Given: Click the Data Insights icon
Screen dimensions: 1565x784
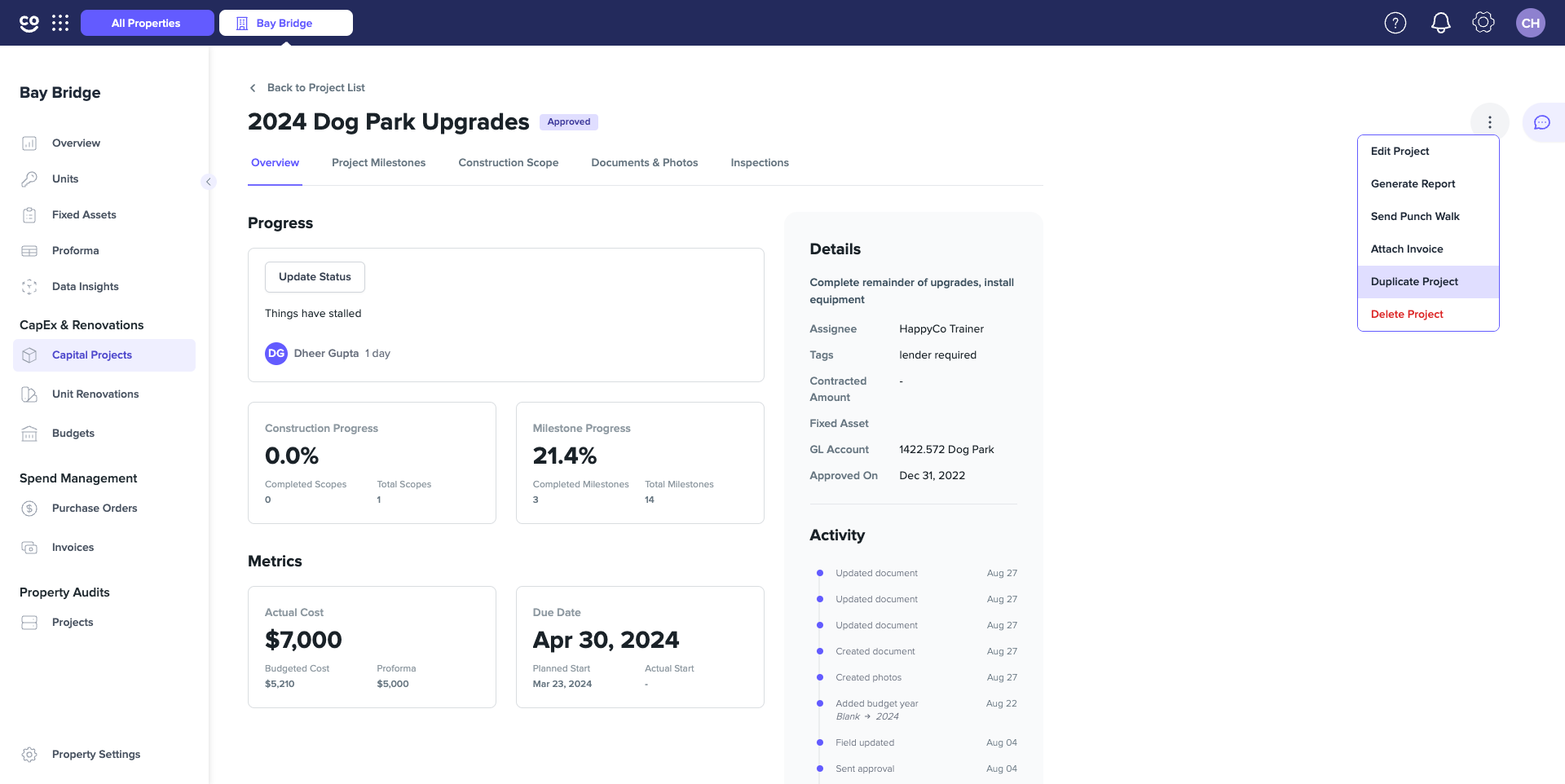Looking at the screenshot, I should [29, 287].
